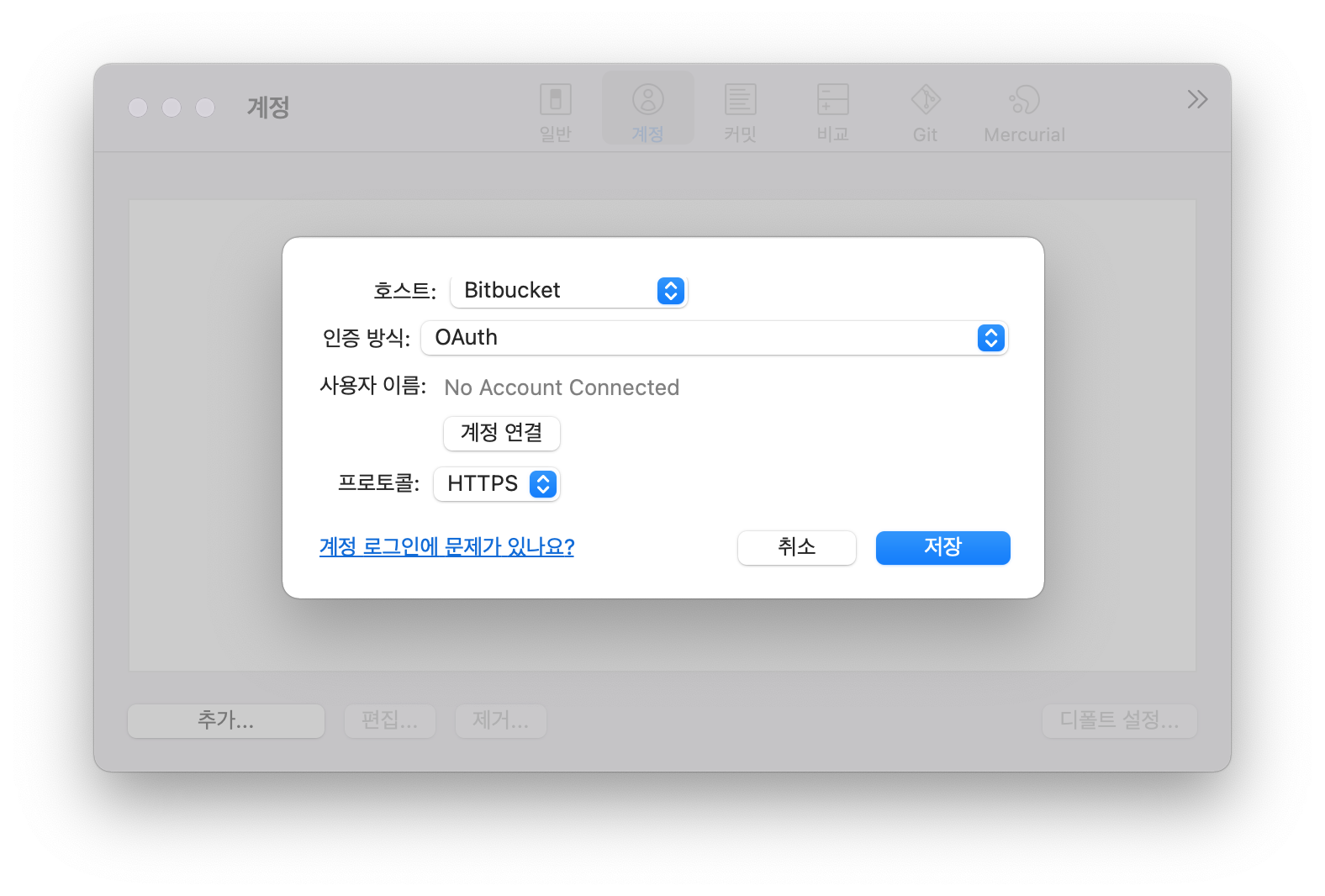Close the 계정 preferences window
This screenshot has height=896, width=1325.
pyautogui.click(x=138, y=108)
